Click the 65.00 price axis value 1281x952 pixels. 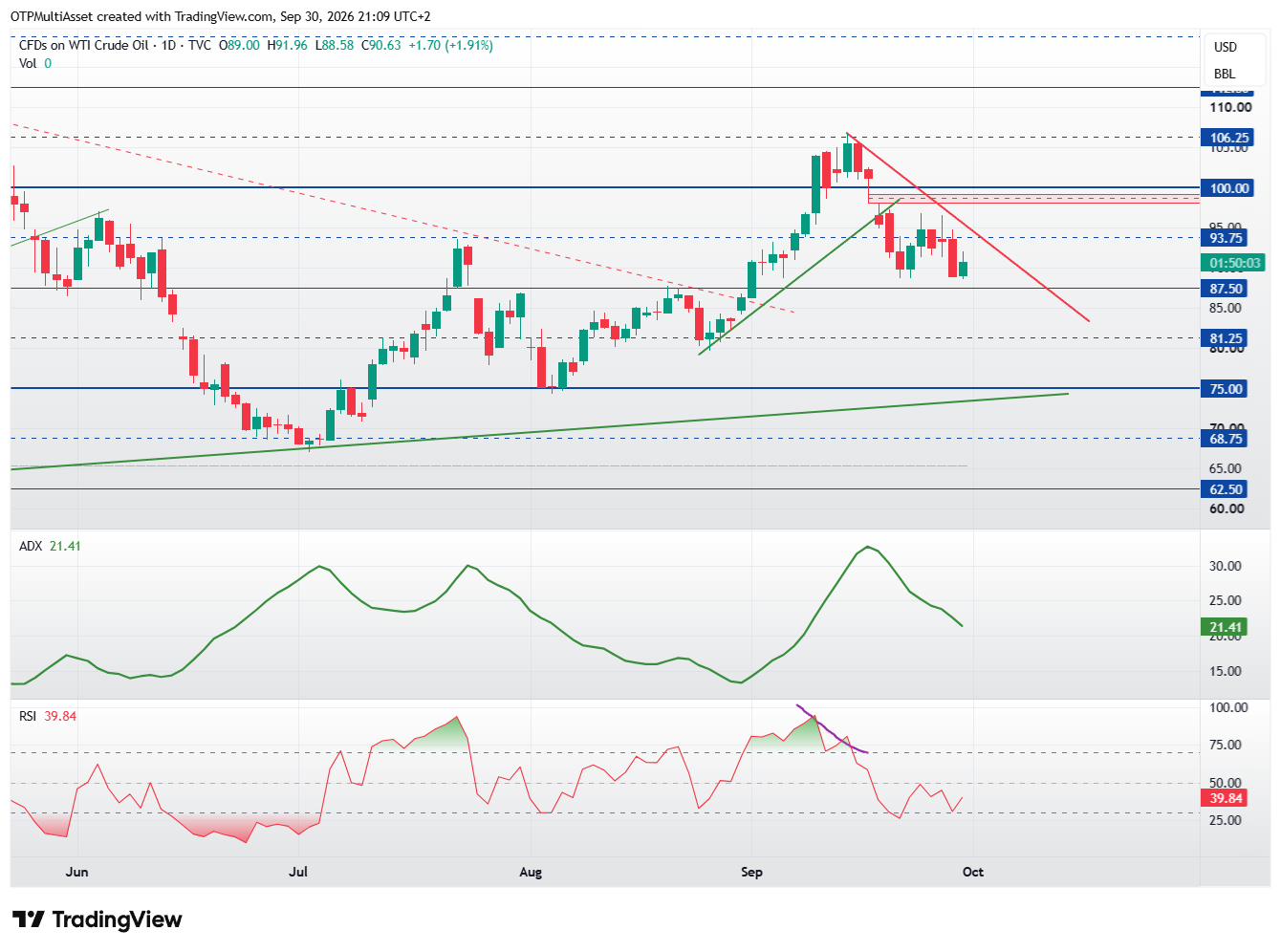click(1226, 468)
